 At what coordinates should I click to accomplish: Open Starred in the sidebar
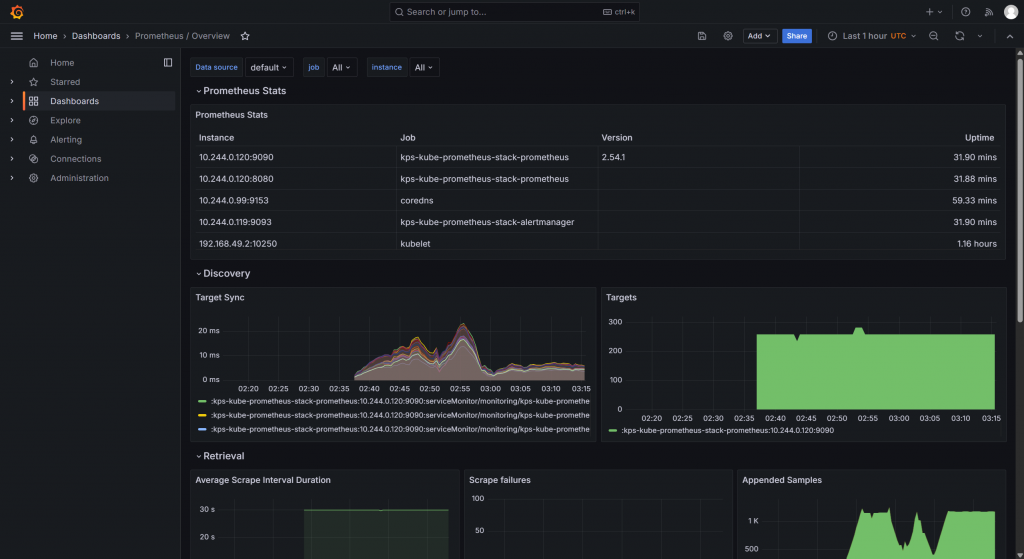point(65,82)
